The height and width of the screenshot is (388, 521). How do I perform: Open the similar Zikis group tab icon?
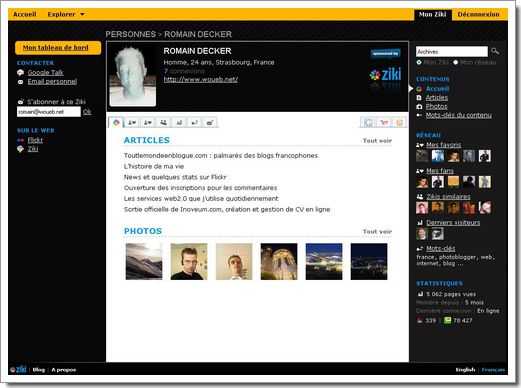pos(163,123)
